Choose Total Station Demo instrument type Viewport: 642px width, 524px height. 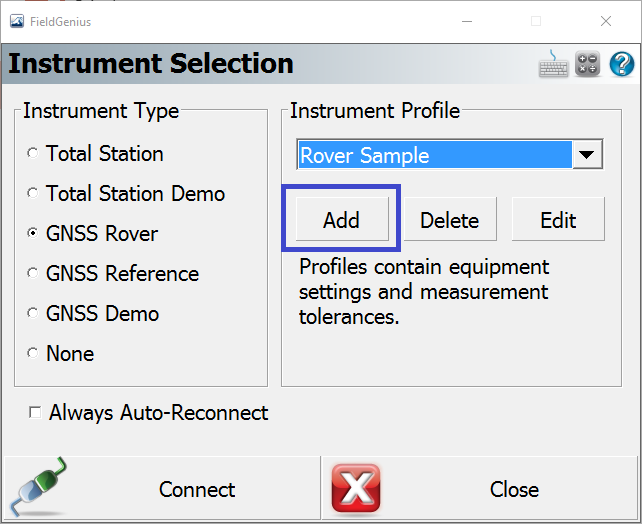tap(34, 194)
